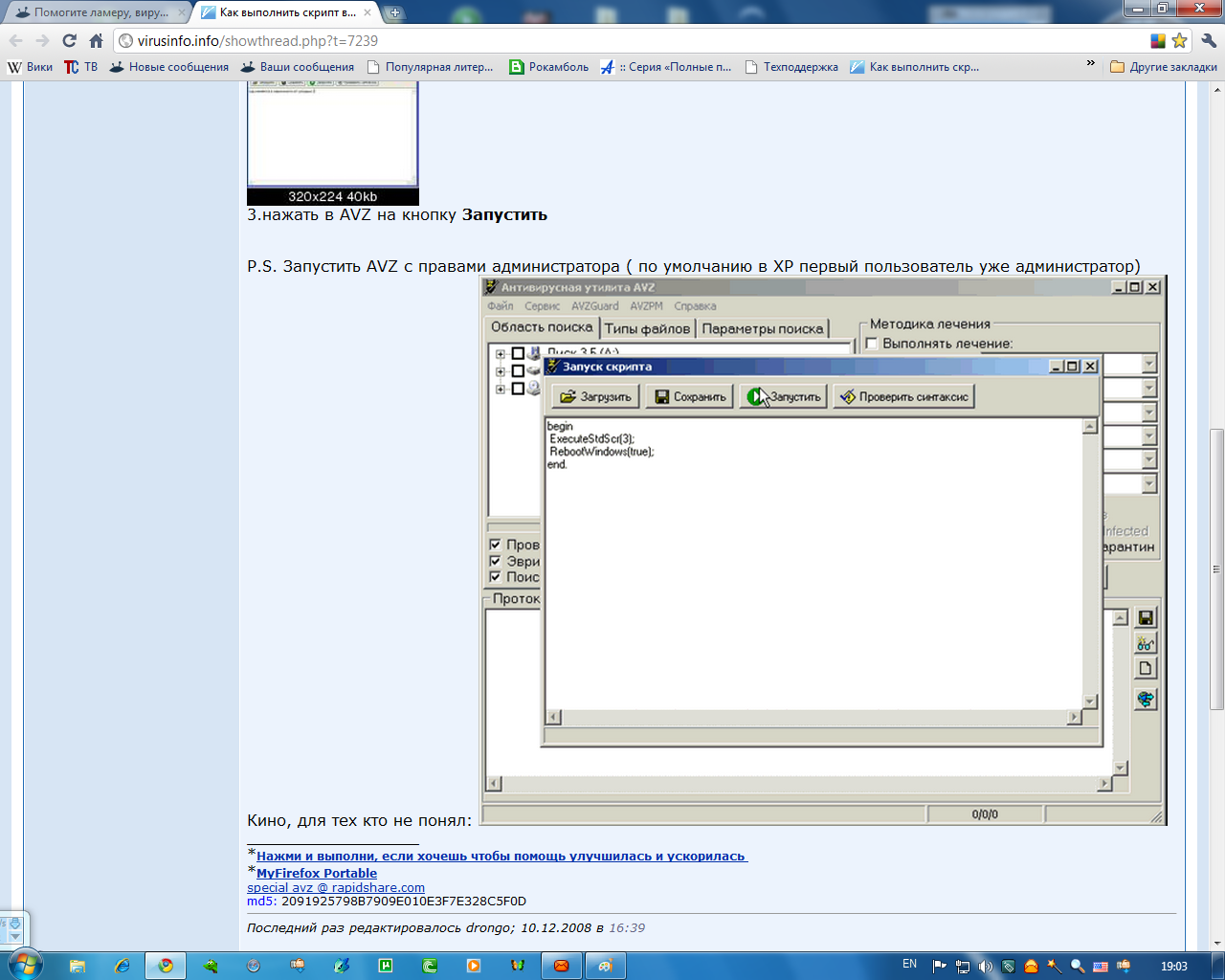Open the 'Другие закладки' bookmarks folder
The height and width of the screenshot is (980, 1225).
tap(1164, 67)
